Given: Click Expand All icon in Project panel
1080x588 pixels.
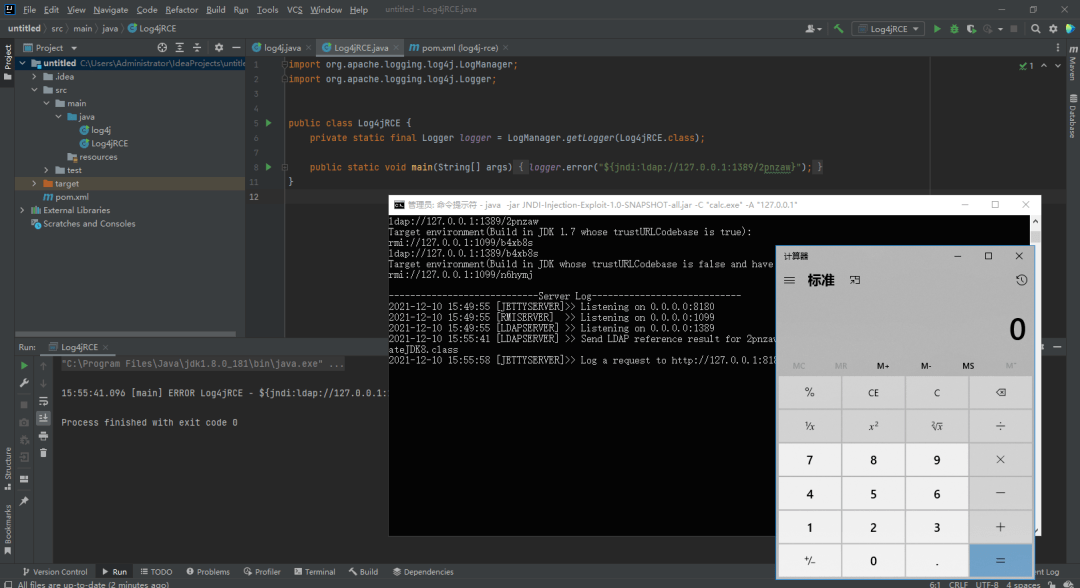Looking at the screenshot, I should 179,48.
